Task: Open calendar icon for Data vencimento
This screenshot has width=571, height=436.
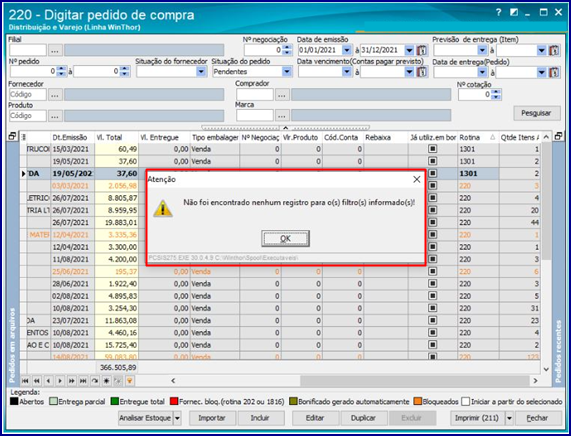Action: pyautogui.click(x=422, y=72)
